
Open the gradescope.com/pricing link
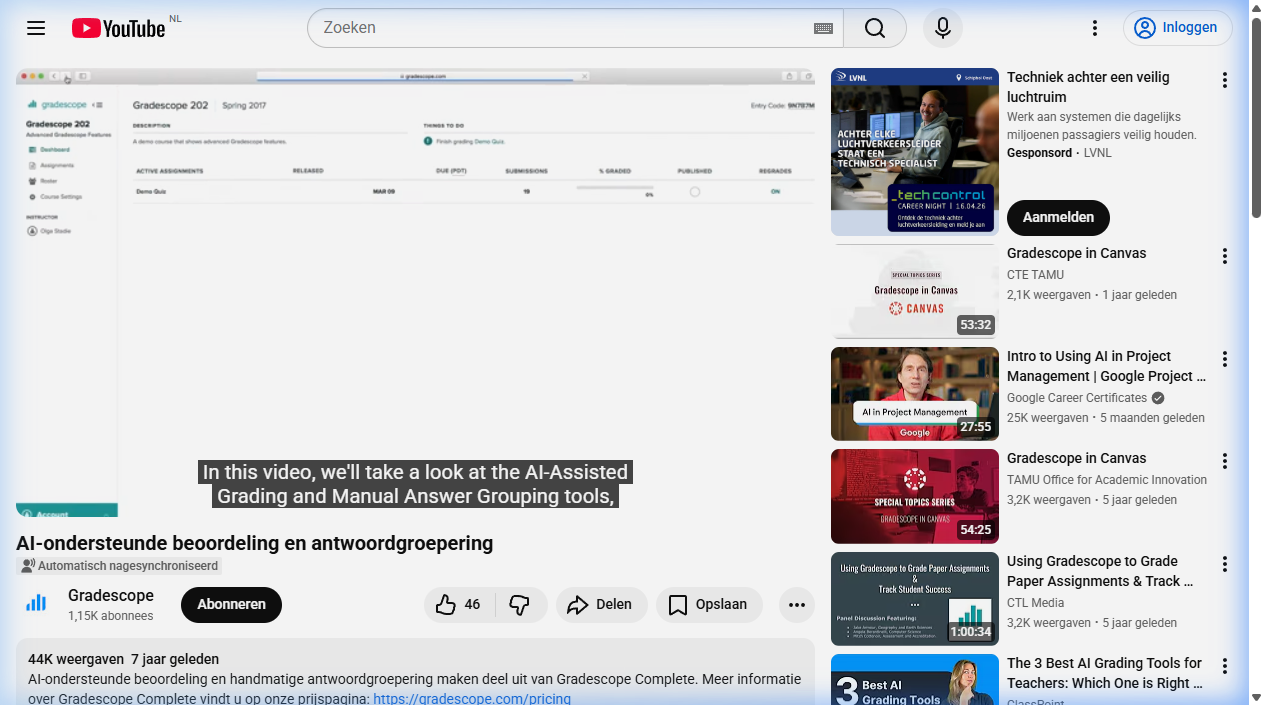point(471,698)
